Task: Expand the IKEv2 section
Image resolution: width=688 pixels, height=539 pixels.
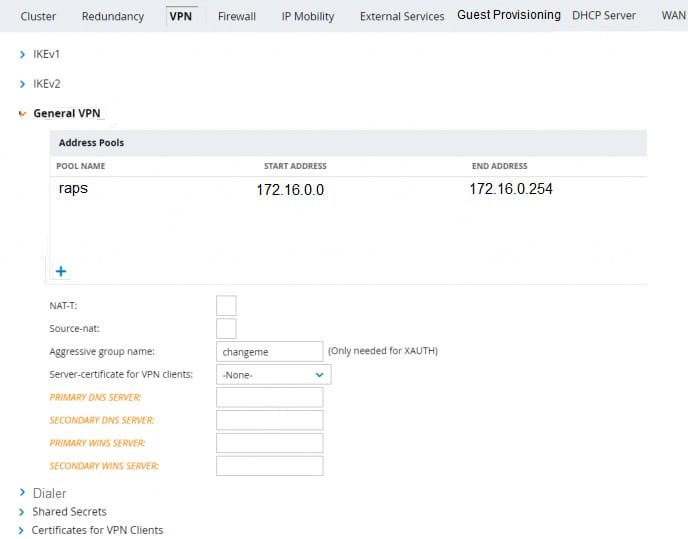Action: coord(40,84)
